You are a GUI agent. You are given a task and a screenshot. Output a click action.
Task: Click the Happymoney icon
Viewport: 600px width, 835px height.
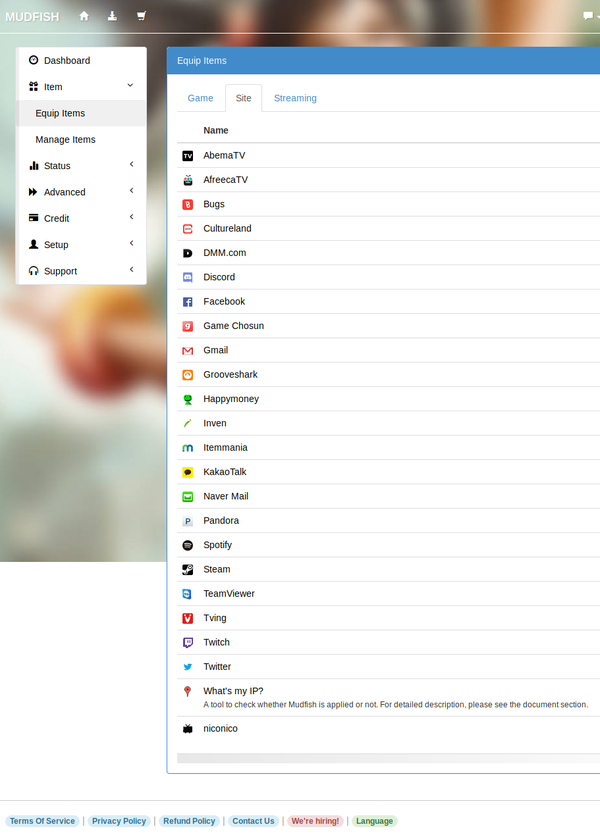187,399
